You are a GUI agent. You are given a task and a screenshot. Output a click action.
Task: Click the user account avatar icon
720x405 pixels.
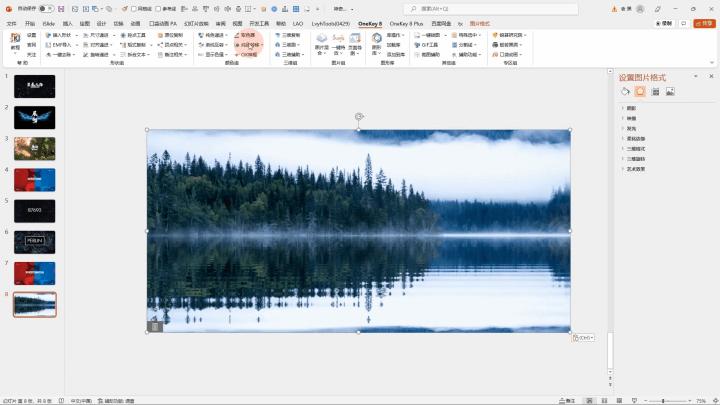point(640,9)
